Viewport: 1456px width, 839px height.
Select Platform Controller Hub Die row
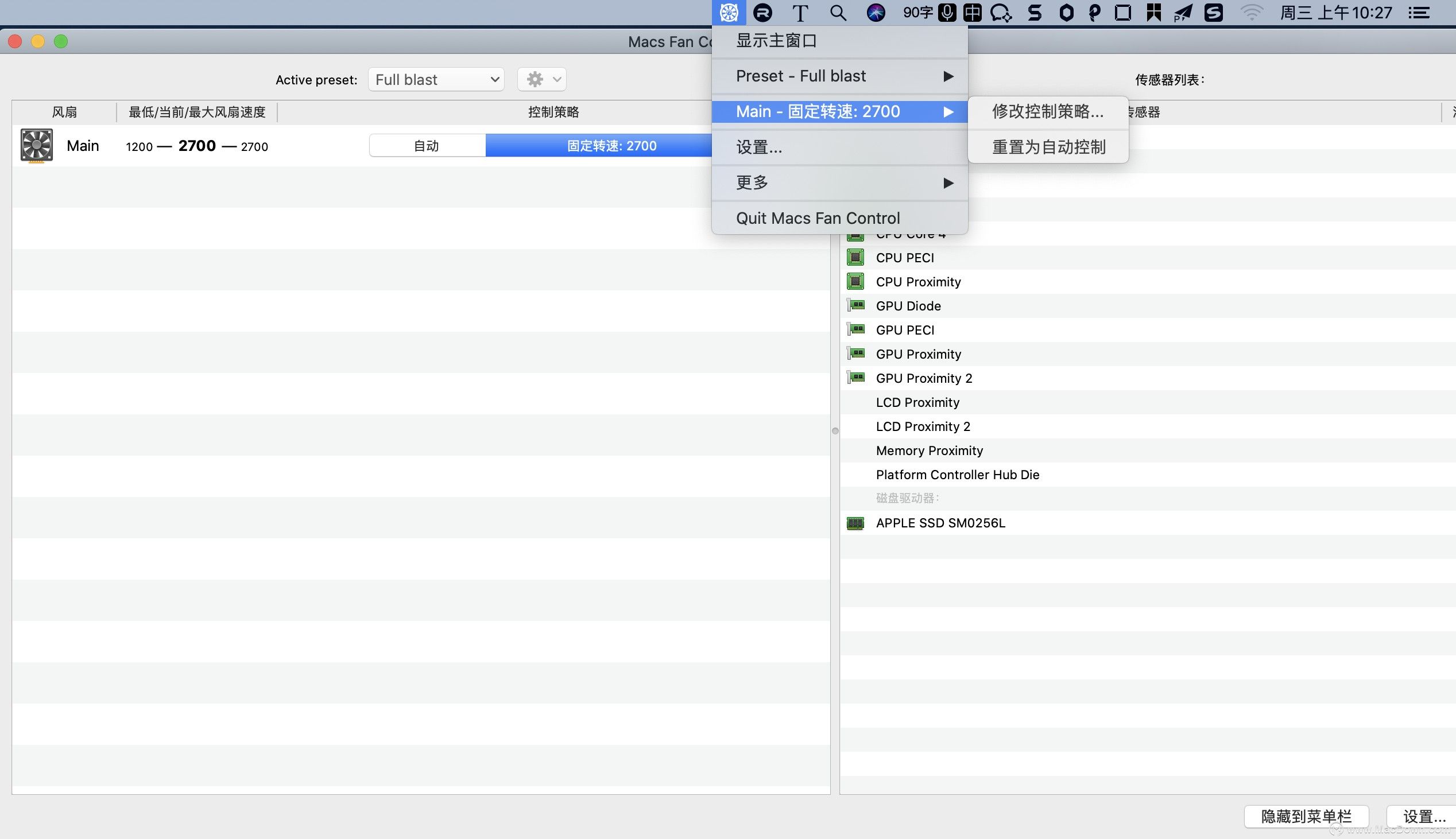[x=1148, y=475]
